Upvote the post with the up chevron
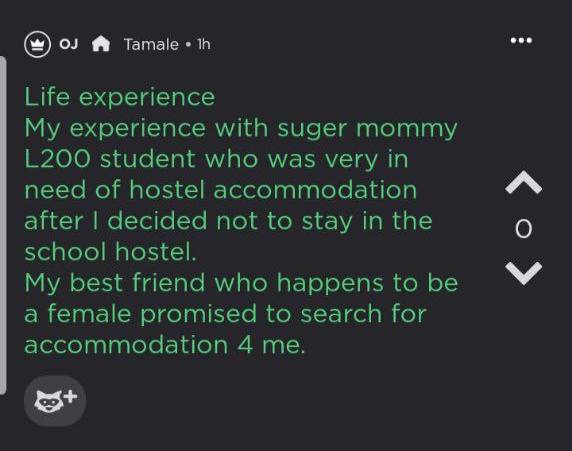The image size is (572, 451). pyautogui.click(x=523, y=182)
